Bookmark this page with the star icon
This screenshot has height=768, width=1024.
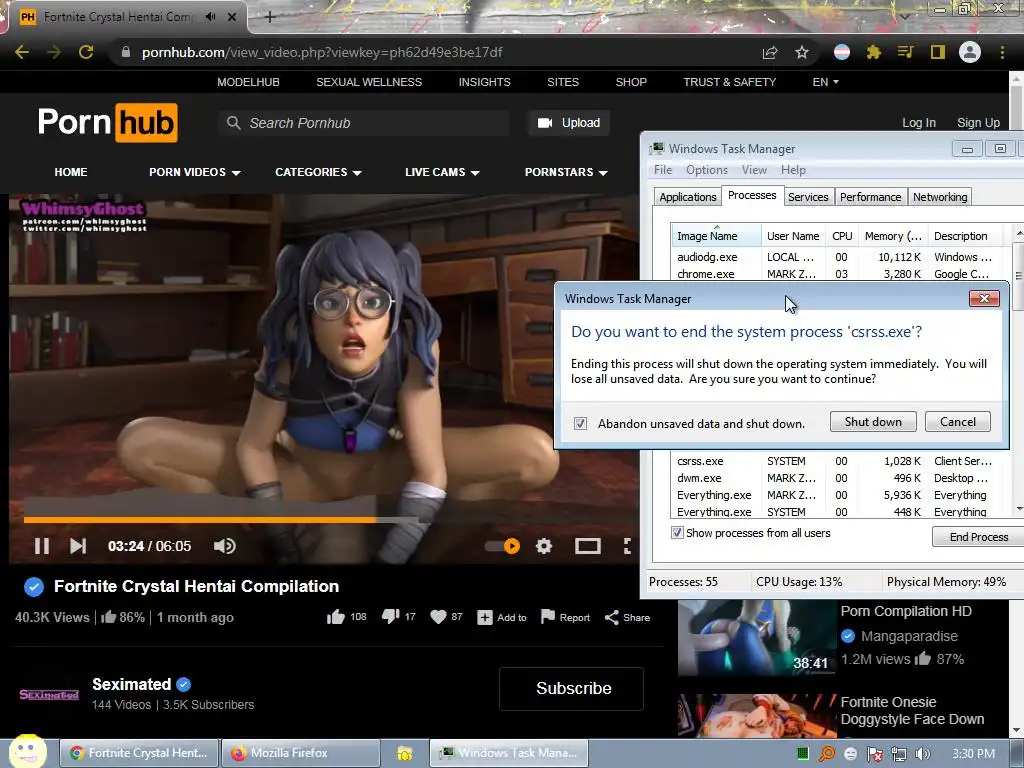pos(802,52)
